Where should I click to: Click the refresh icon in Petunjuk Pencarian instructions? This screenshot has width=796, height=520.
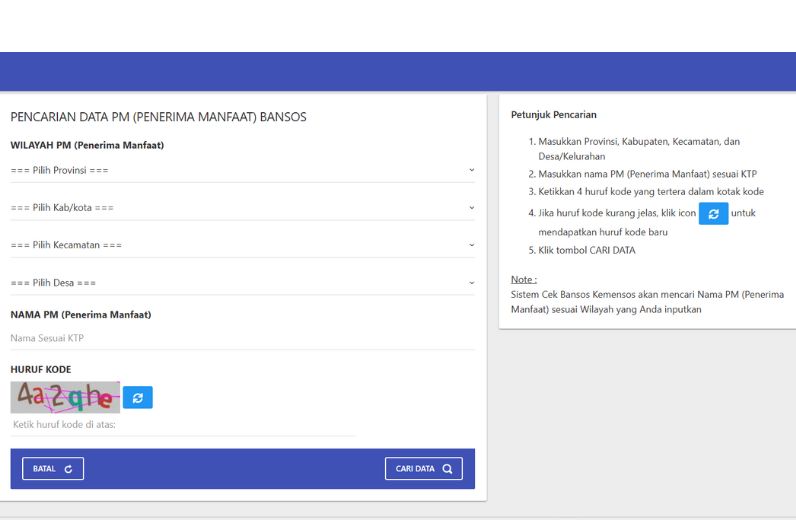[x=713, y=214]
